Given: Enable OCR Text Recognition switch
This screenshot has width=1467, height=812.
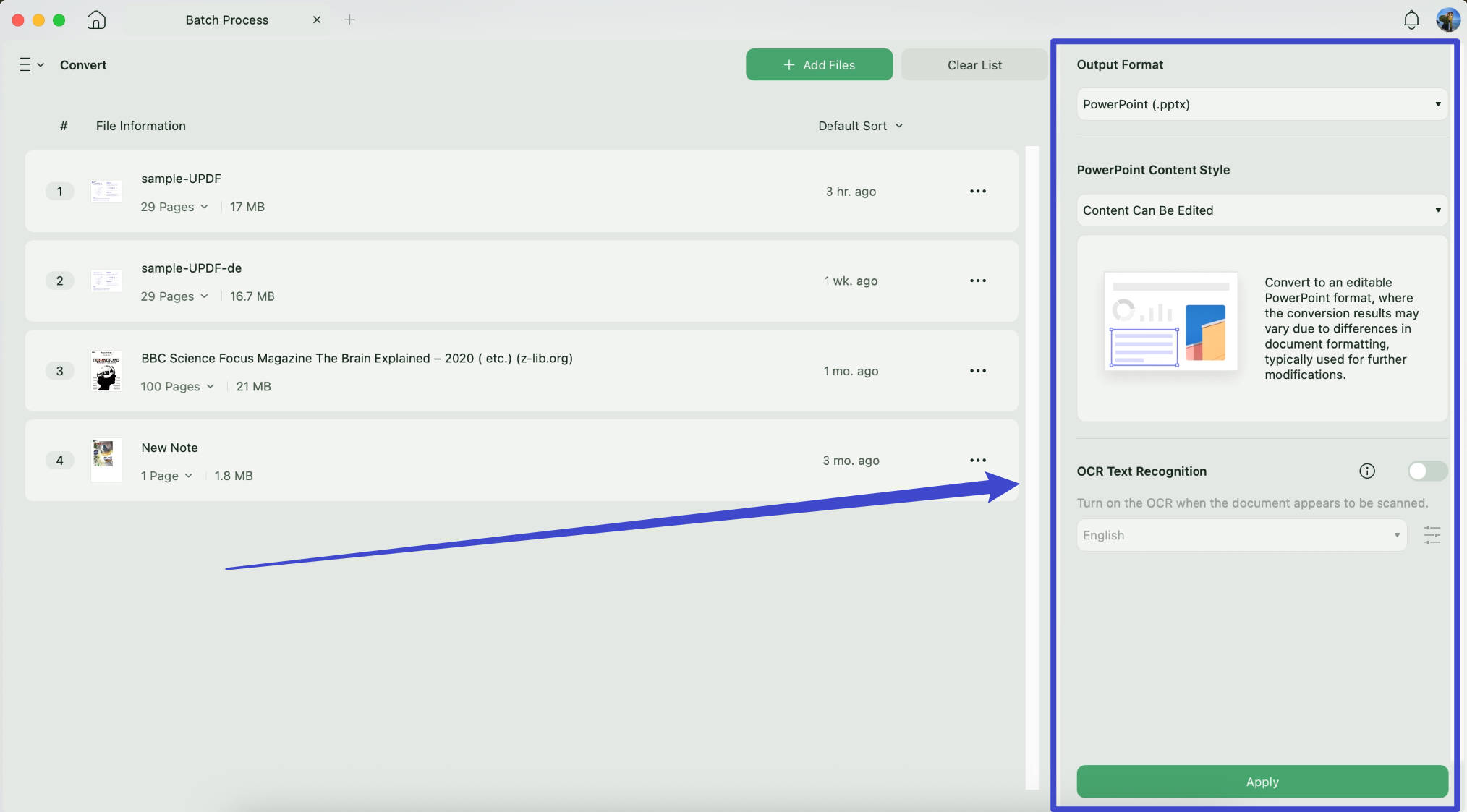Looking at the screenshot, I should [x=1427, y=471].
